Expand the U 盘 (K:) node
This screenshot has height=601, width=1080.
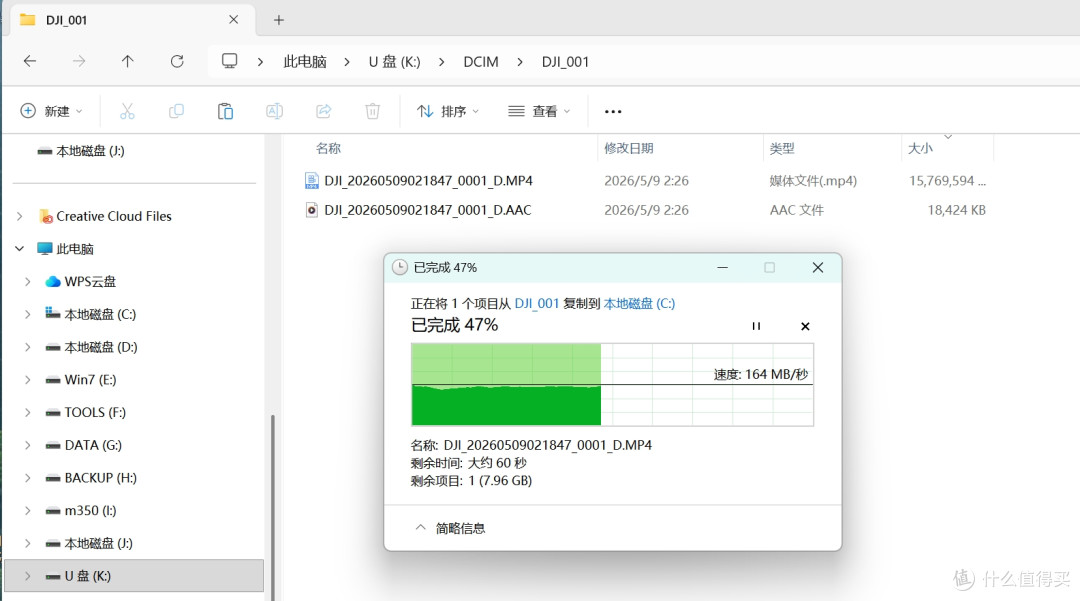pyautogui.click(x=28, y=576)
